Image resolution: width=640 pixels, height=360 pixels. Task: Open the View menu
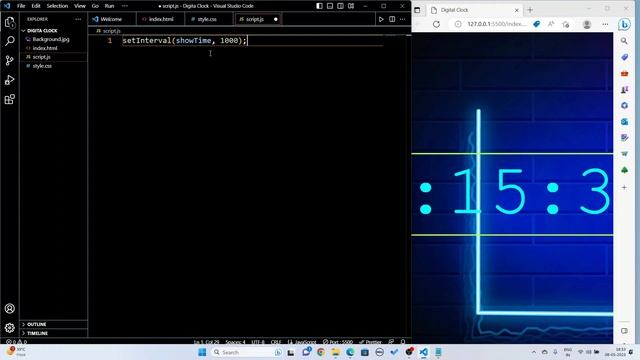80,6
